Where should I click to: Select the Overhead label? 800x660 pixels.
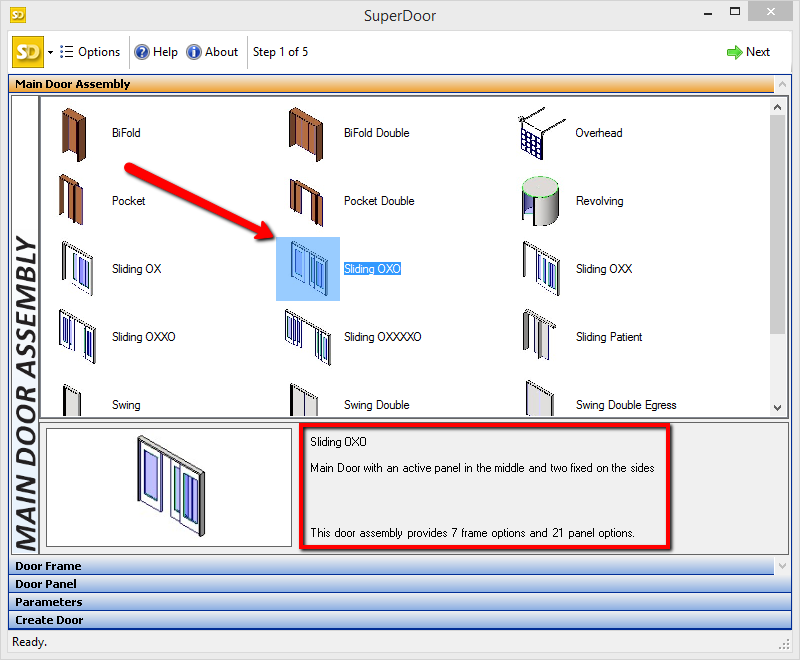tap(598, 133)
